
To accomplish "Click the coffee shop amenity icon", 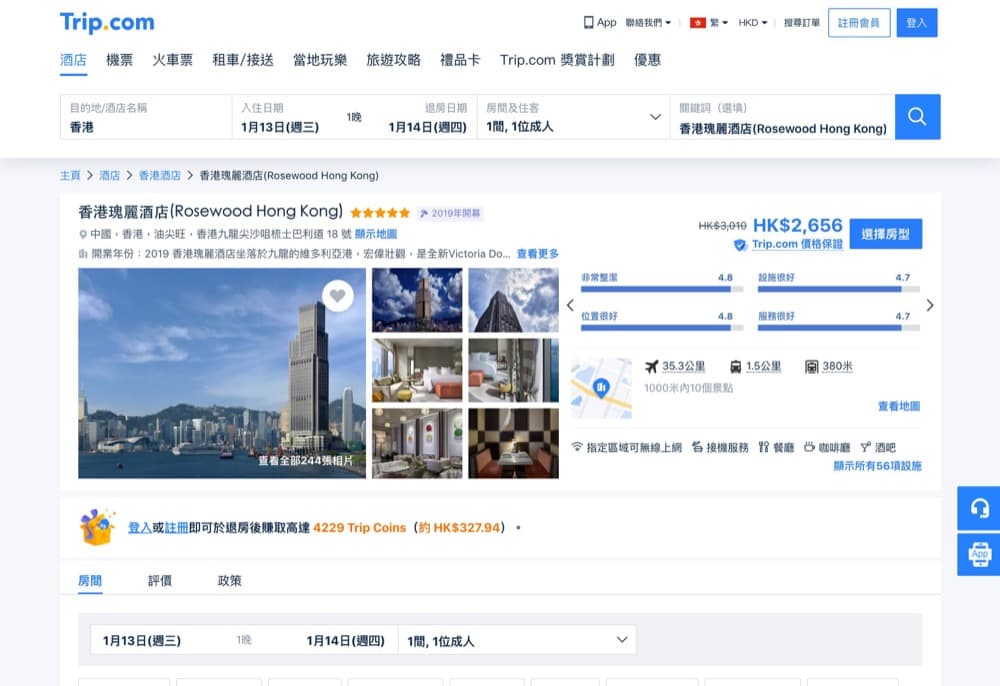I will 809,447.
